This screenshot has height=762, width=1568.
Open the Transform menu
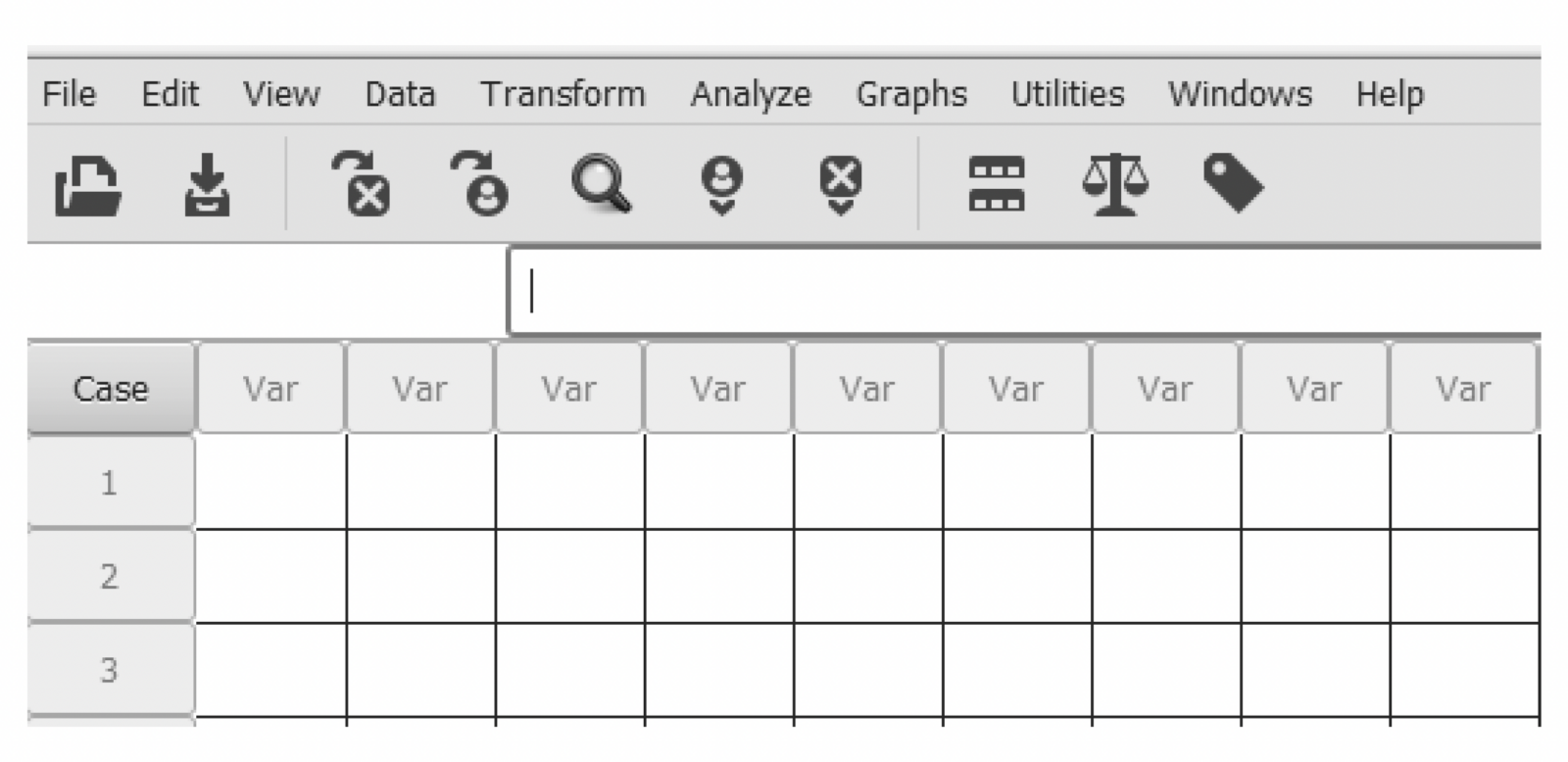coord(563,94)
